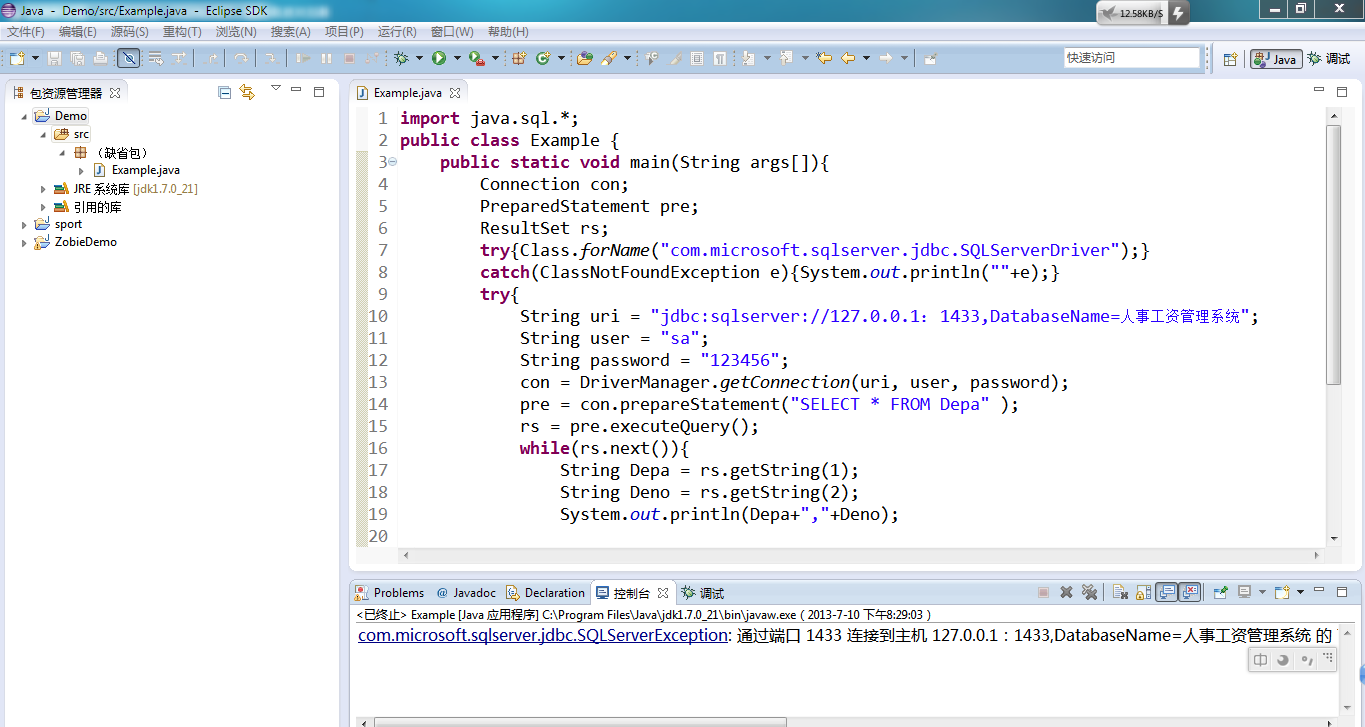The image size is (1365, 727).
Task: Click the Save All icon
Action: [77, 58]
